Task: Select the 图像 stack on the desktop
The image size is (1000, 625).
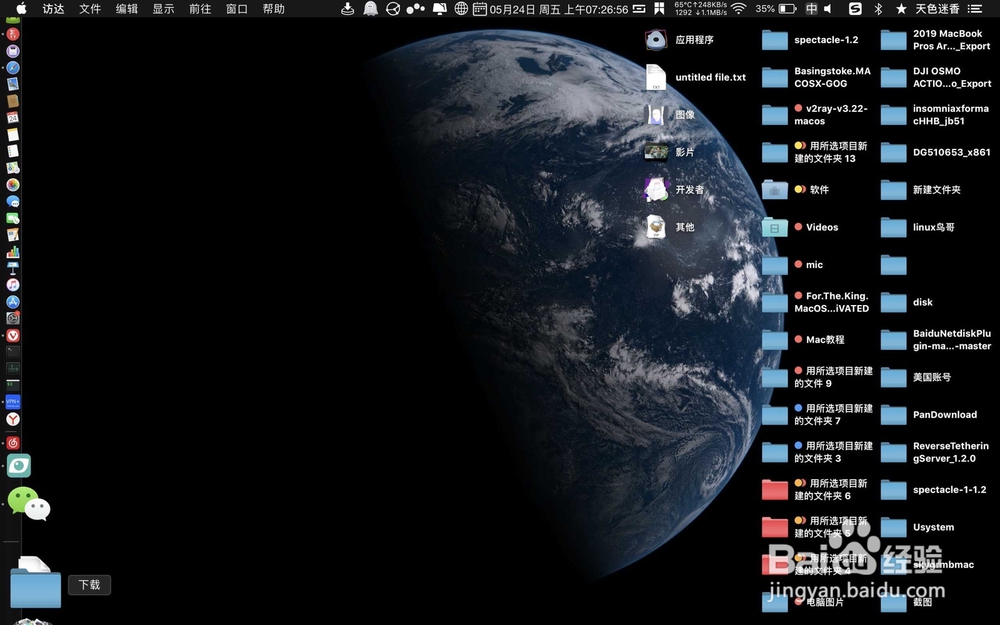Action: [x=670, y=115]
